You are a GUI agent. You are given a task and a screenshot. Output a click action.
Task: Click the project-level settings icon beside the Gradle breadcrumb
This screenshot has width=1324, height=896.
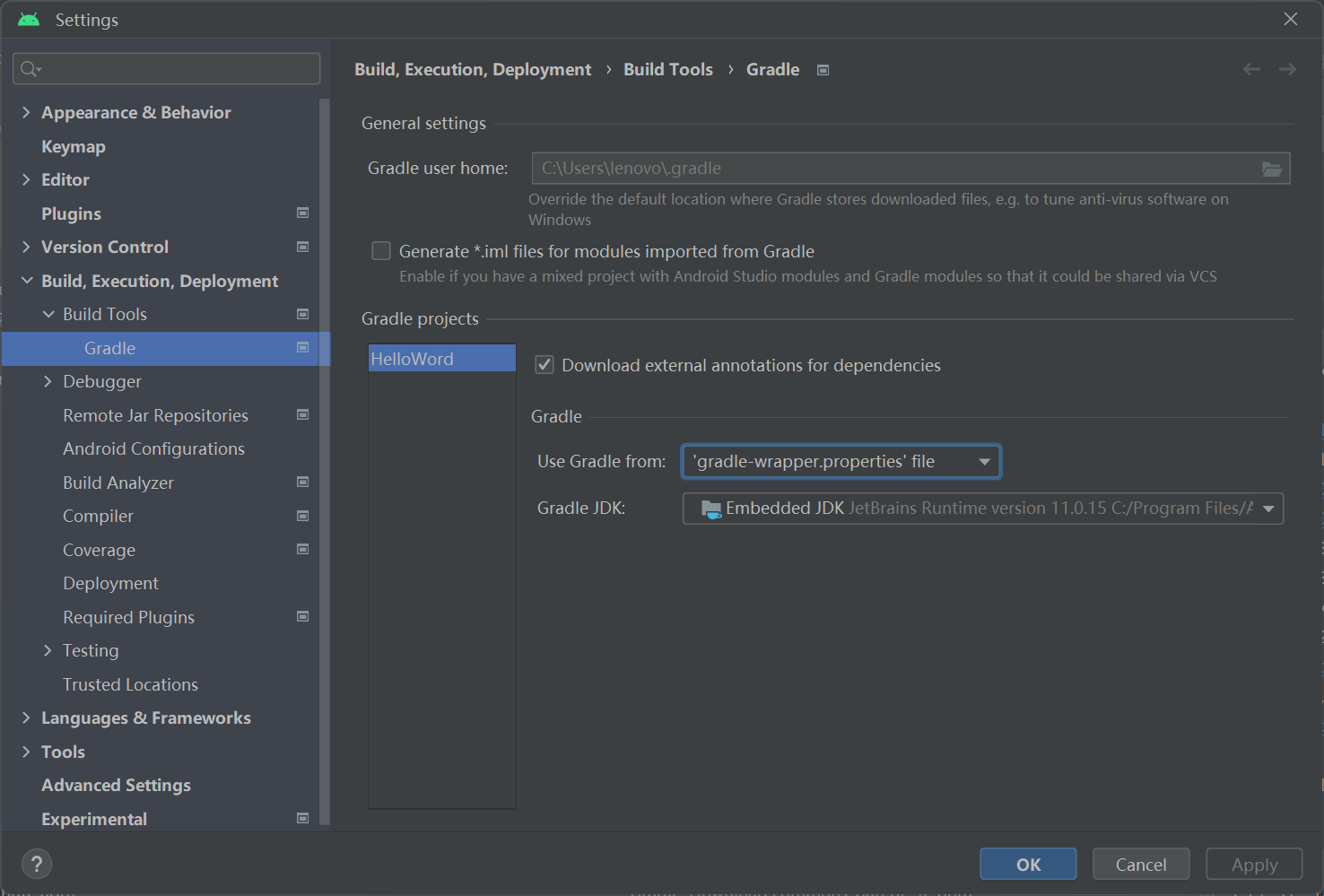pos(823,70)
